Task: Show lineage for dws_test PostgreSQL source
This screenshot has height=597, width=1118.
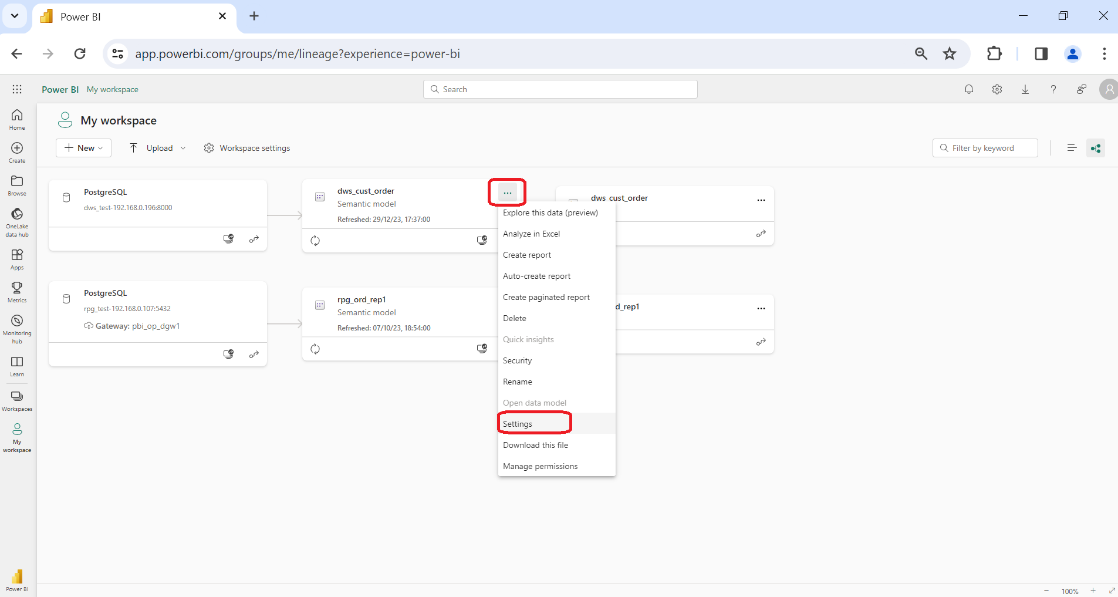Action: [254, 239]
